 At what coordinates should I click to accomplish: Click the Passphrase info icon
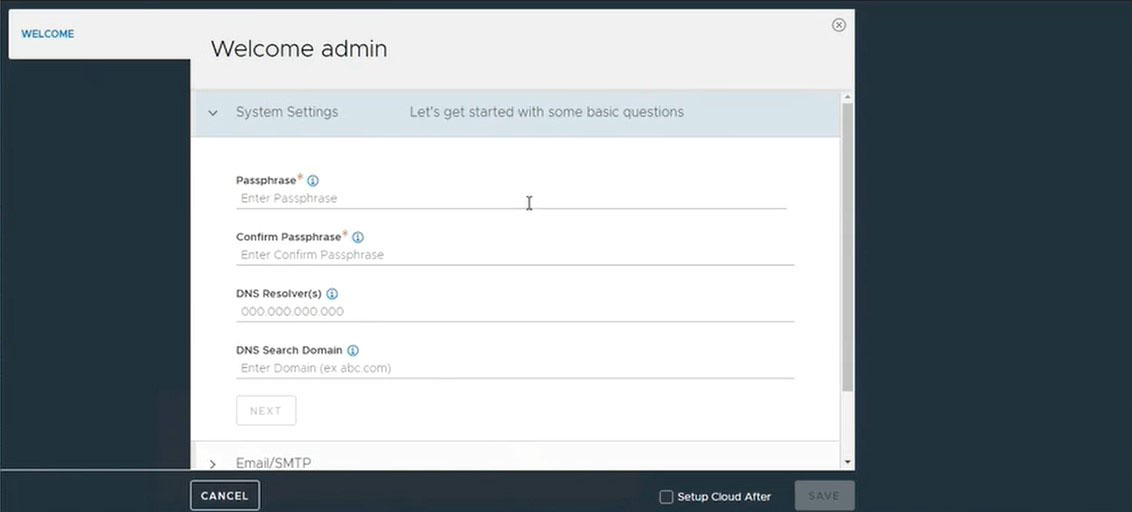[313, 181]
